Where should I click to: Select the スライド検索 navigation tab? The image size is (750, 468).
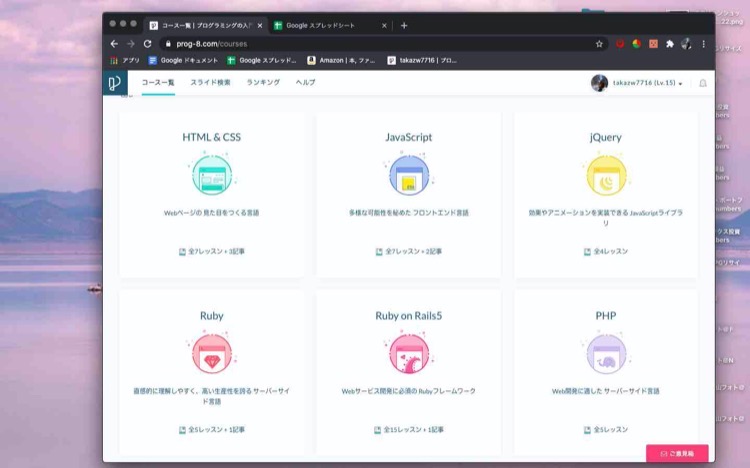(210, 82)
